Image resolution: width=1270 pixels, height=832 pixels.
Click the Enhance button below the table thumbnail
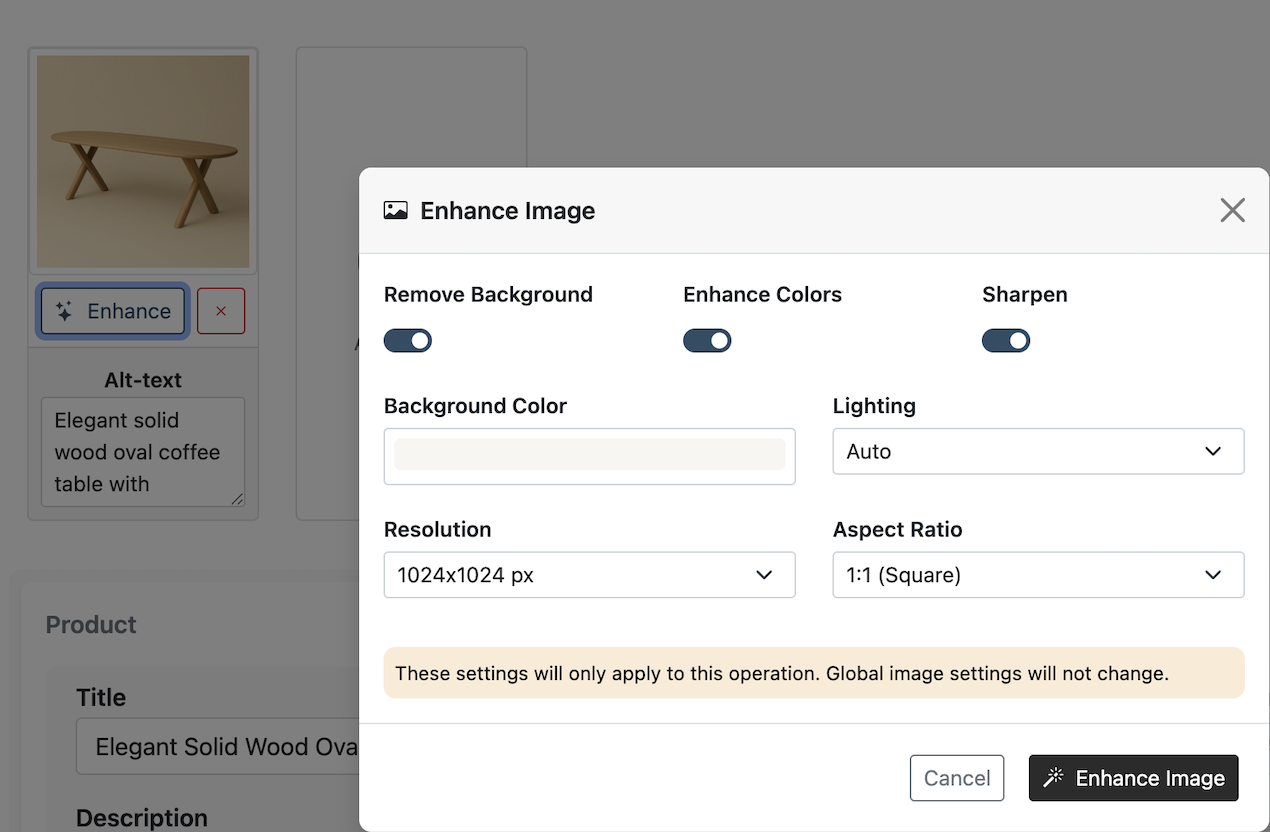(x=112, y=311)
